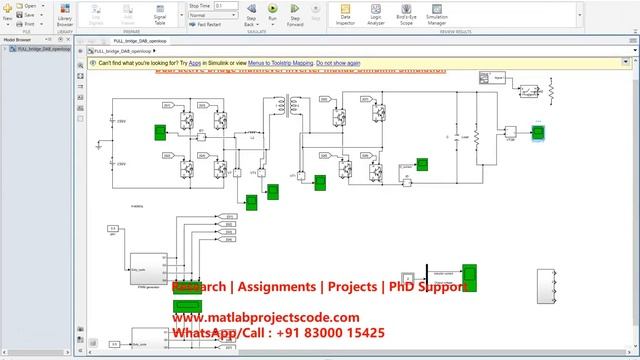The width and height of the screenshot is (640, 360).
Task: Open the Apps link in notification bar
Action: (x=195, y=63)
